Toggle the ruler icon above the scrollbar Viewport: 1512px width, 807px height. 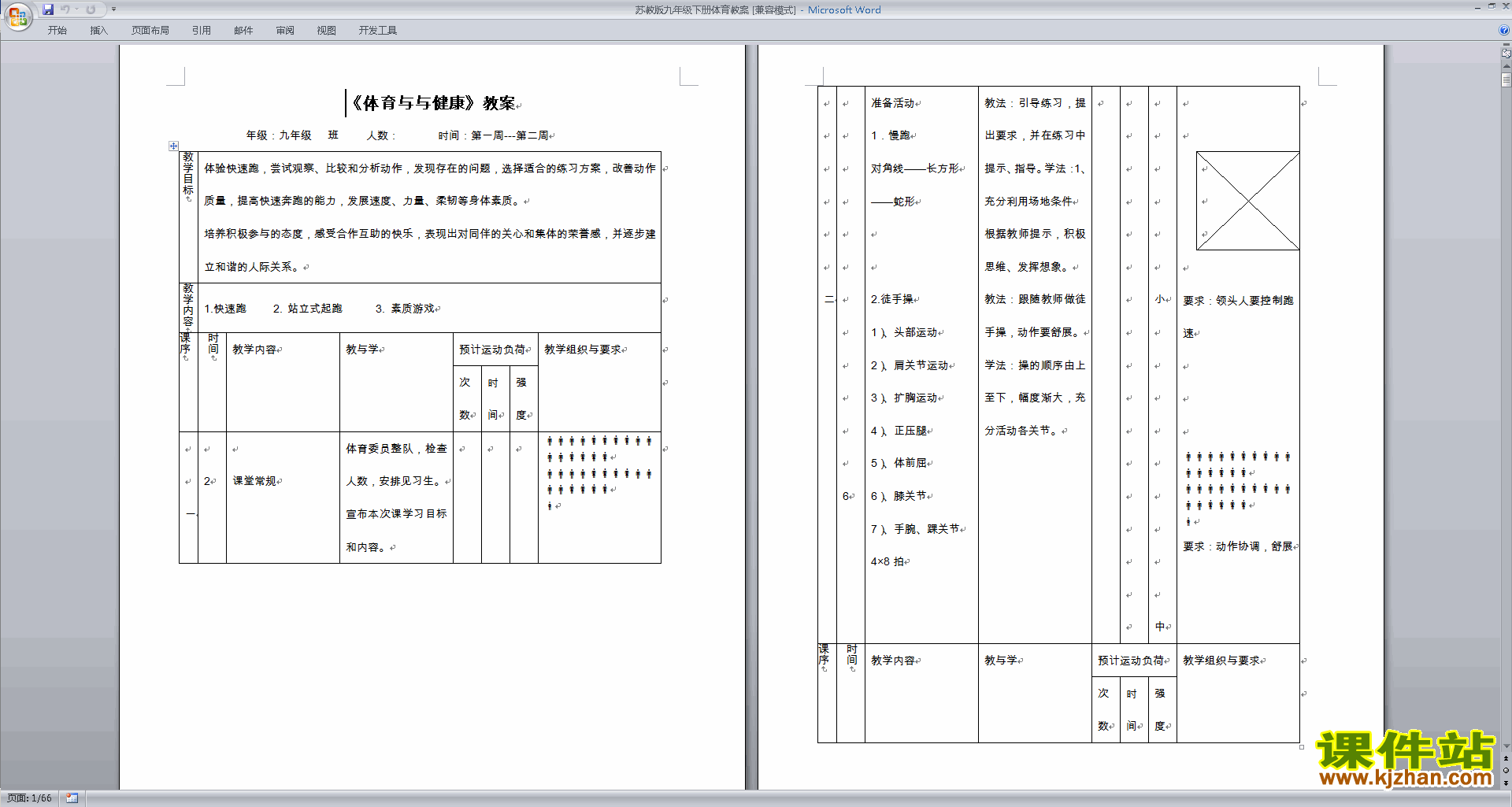coord(1506,53)
